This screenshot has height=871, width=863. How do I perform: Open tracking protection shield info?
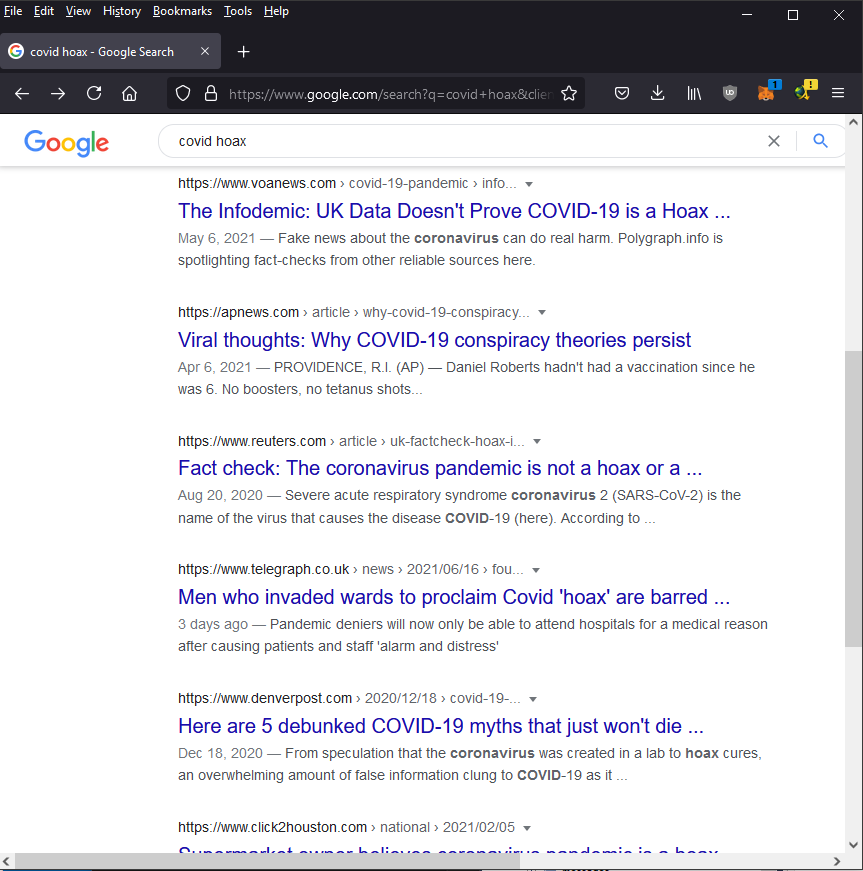coord(183,93)
